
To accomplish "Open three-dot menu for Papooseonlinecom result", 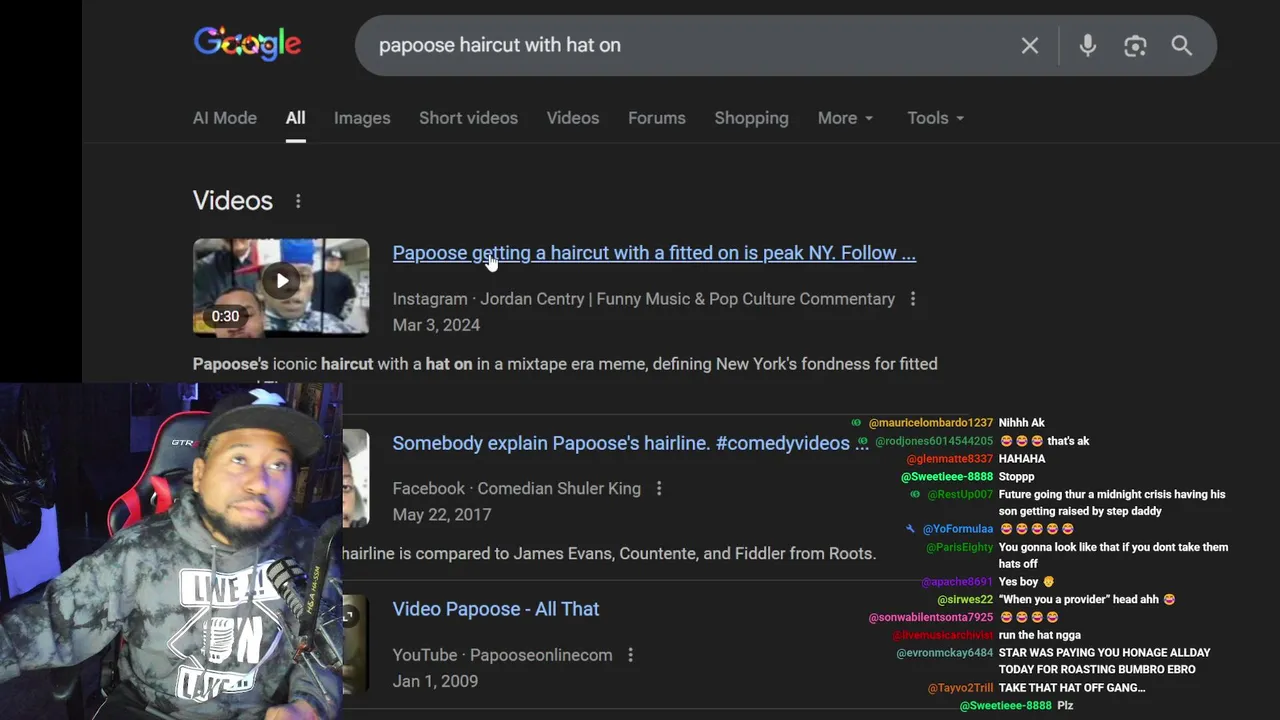I will [x=630, y=655].
